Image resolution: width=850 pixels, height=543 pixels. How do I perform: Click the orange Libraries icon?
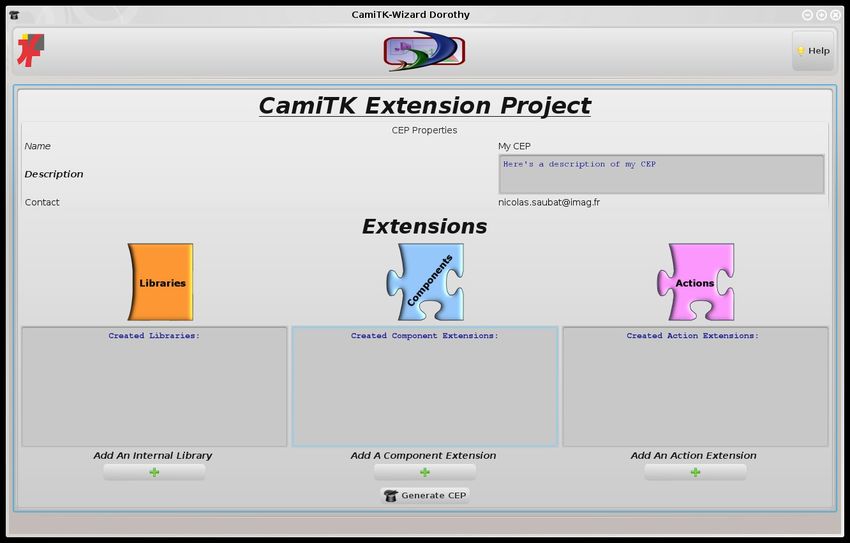(160, 282)
